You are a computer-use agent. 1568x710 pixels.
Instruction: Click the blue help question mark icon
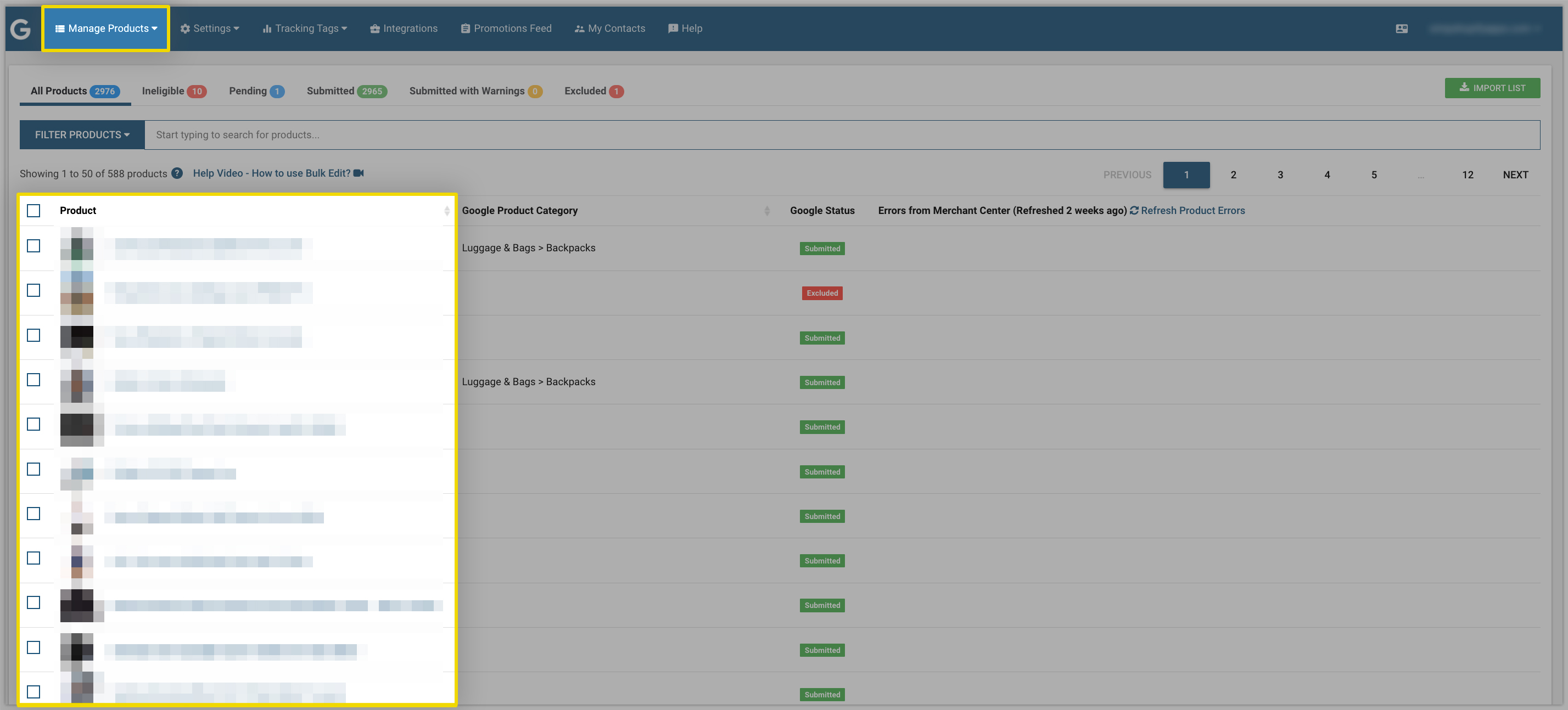[177, 173]
